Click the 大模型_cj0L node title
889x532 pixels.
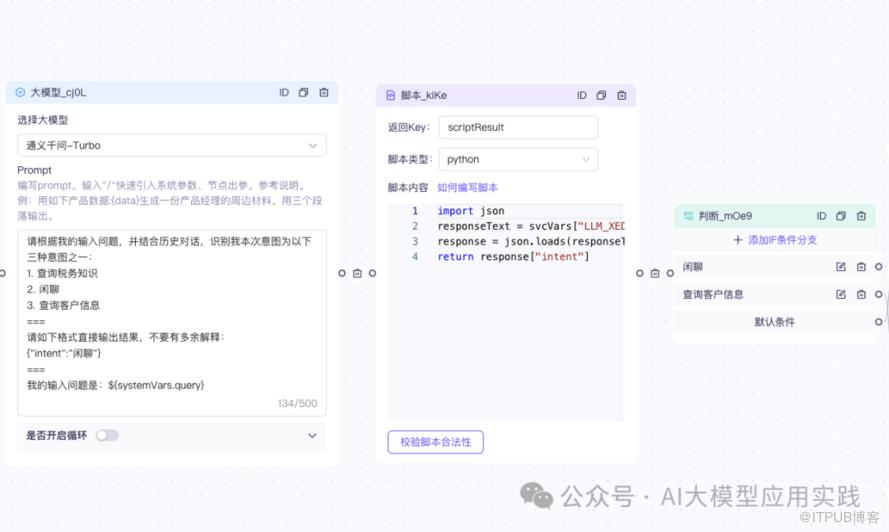58,92
